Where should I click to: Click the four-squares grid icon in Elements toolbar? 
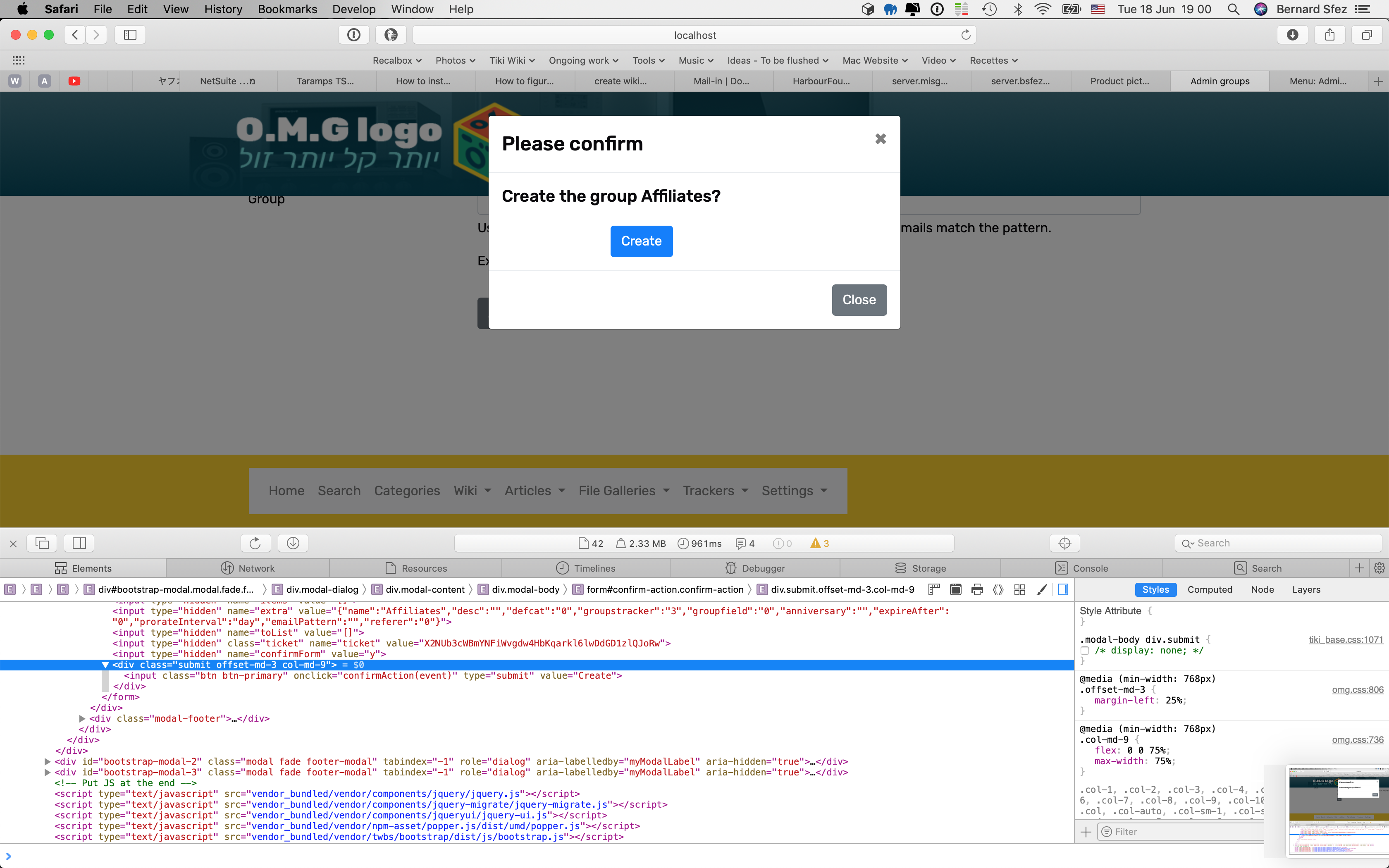click(1020, 589)
